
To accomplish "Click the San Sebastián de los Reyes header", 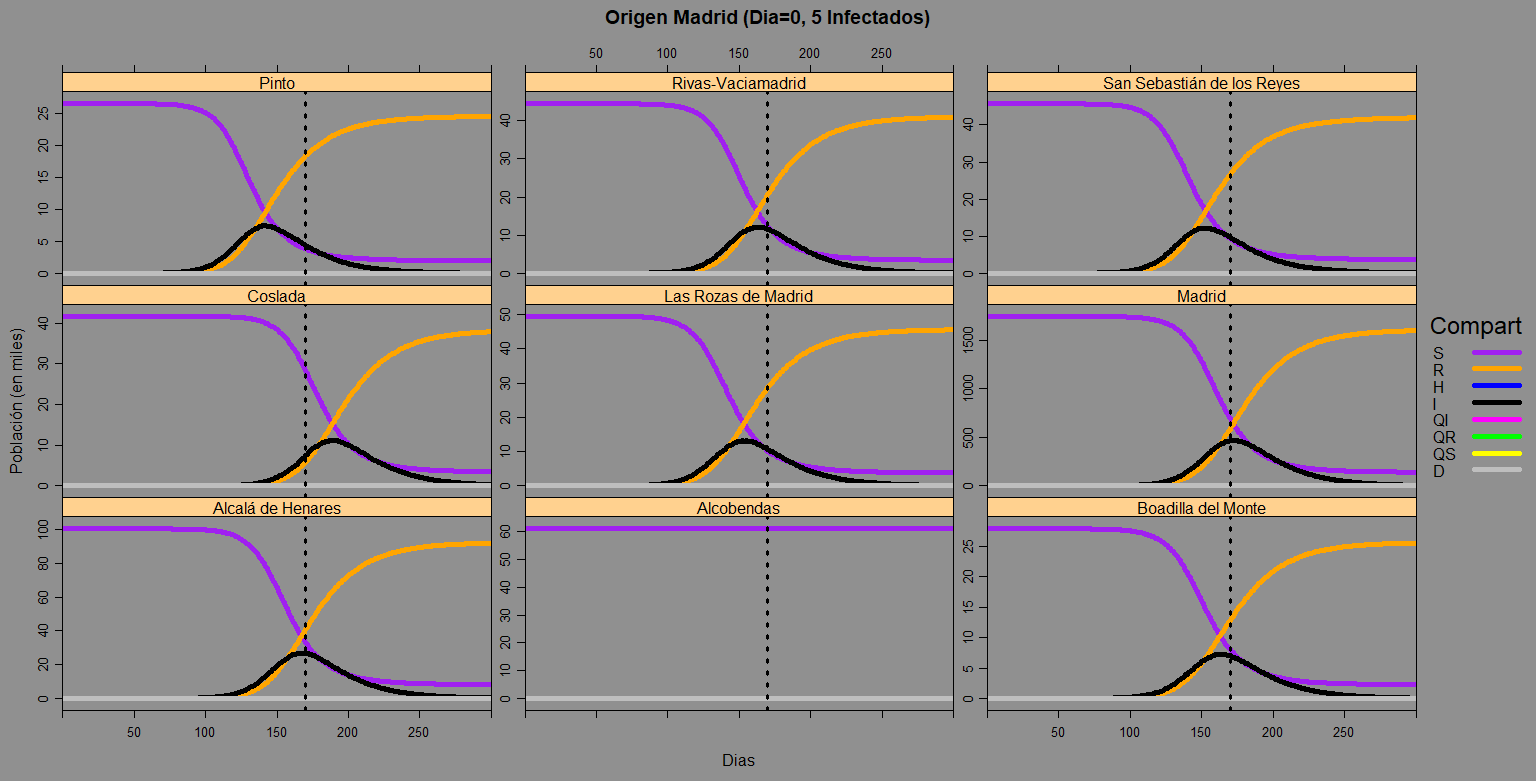I will (x=1201, y=83).
